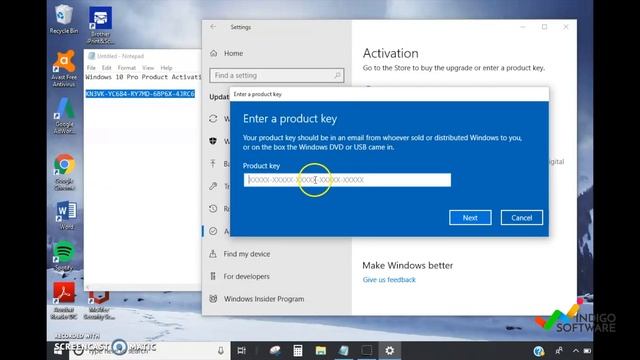Open the View menu in Notepad
Image resolution: width=640 pixels, height=360 pixels.
[x=148, y=68]
